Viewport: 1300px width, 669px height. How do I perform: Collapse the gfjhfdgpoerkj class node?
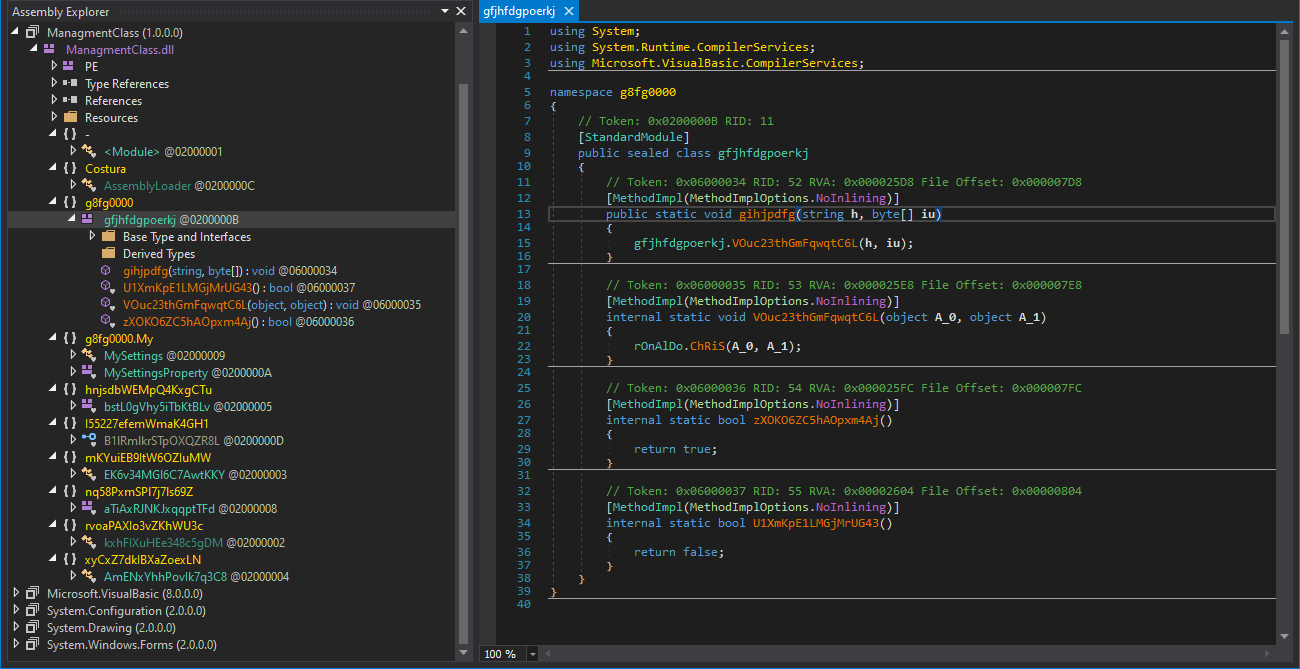[73, 220]
